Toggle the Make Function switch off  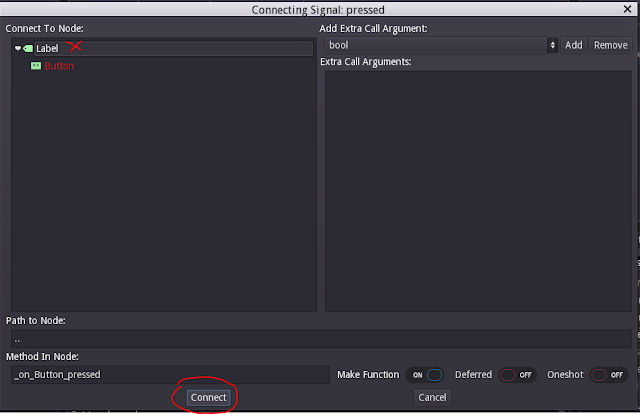point(424,375)
